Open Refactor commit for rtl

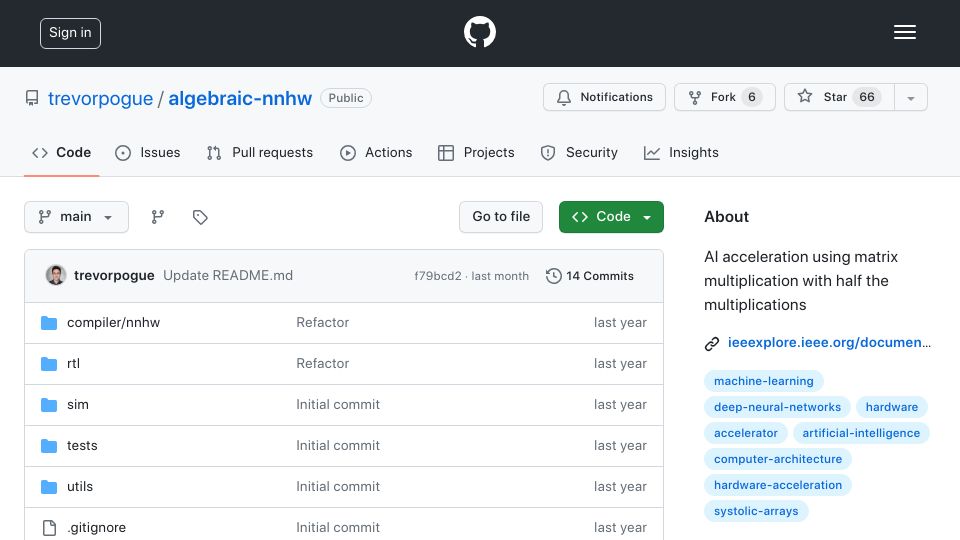tap(323, 364)
